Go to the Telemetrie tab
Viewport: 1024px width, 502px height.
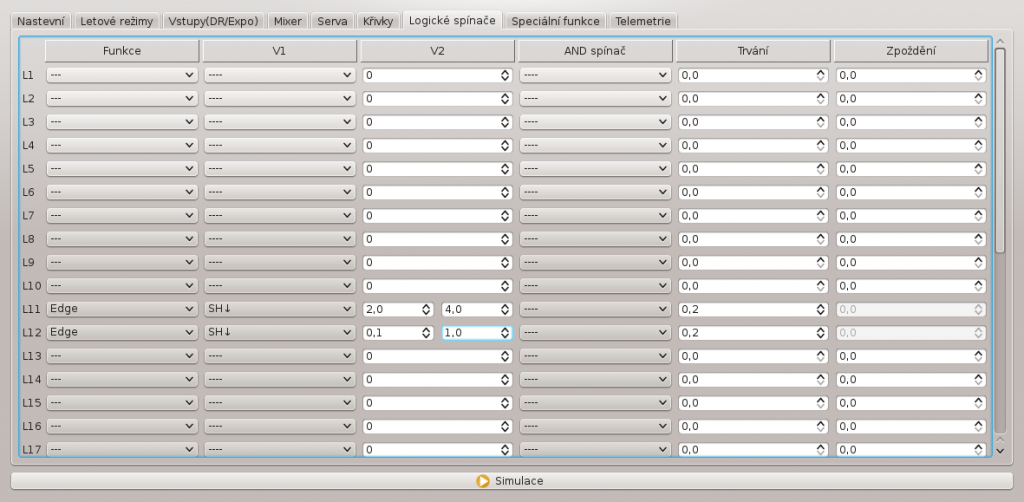pyautogui.click(x=643, y=20)
